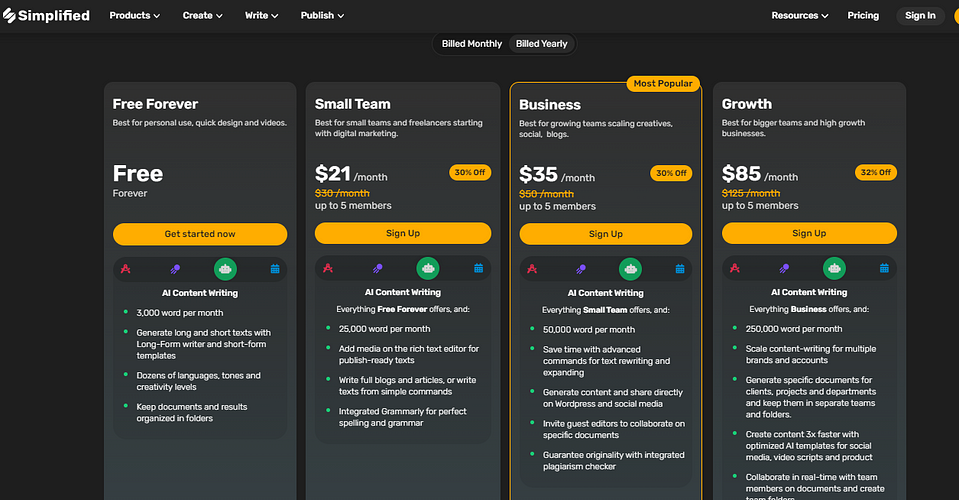959x500 pixels.
Task: Click the Simplified logo in the header
Action: point(47,15)
